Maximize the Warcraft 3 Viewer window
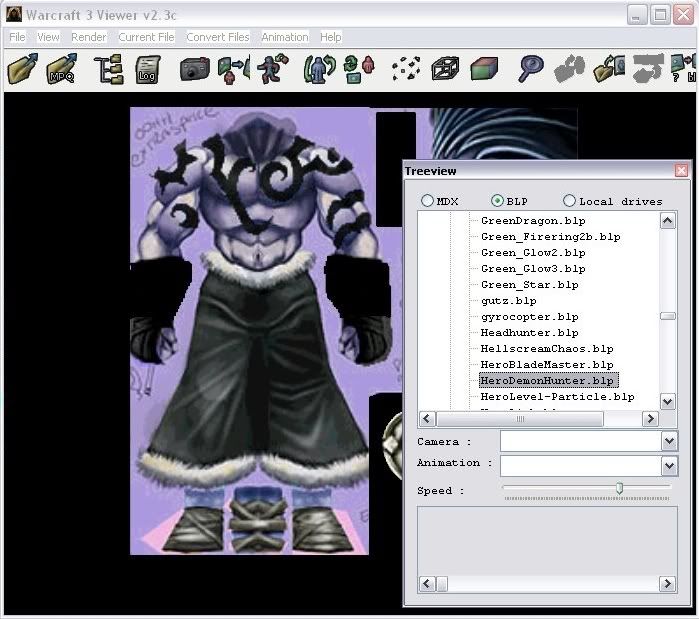 (x=660, y=15)
